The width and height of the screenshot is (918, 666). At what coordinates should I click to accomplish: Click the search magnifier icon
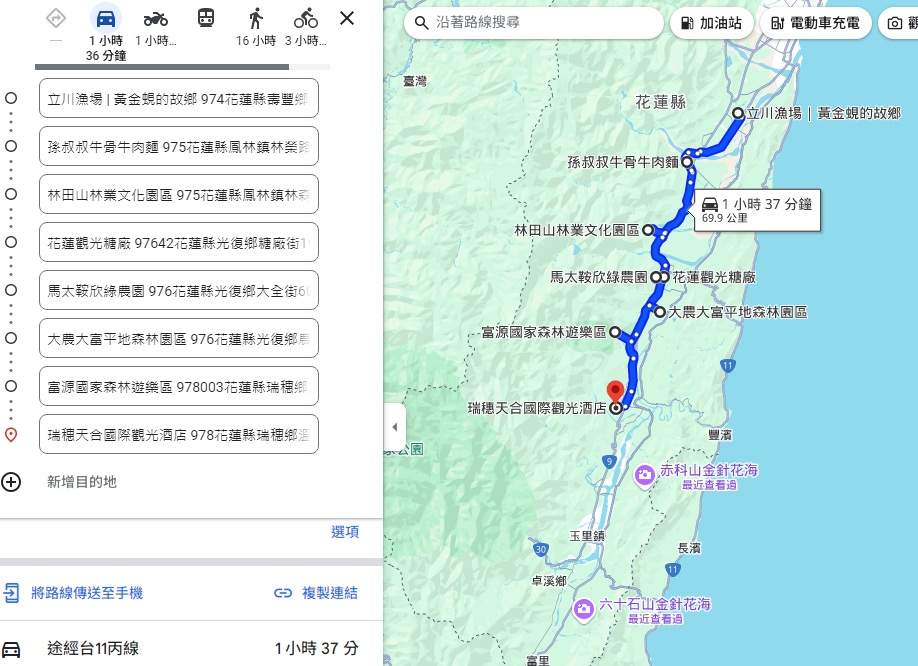pyautogui.click(x=421, y=23)
